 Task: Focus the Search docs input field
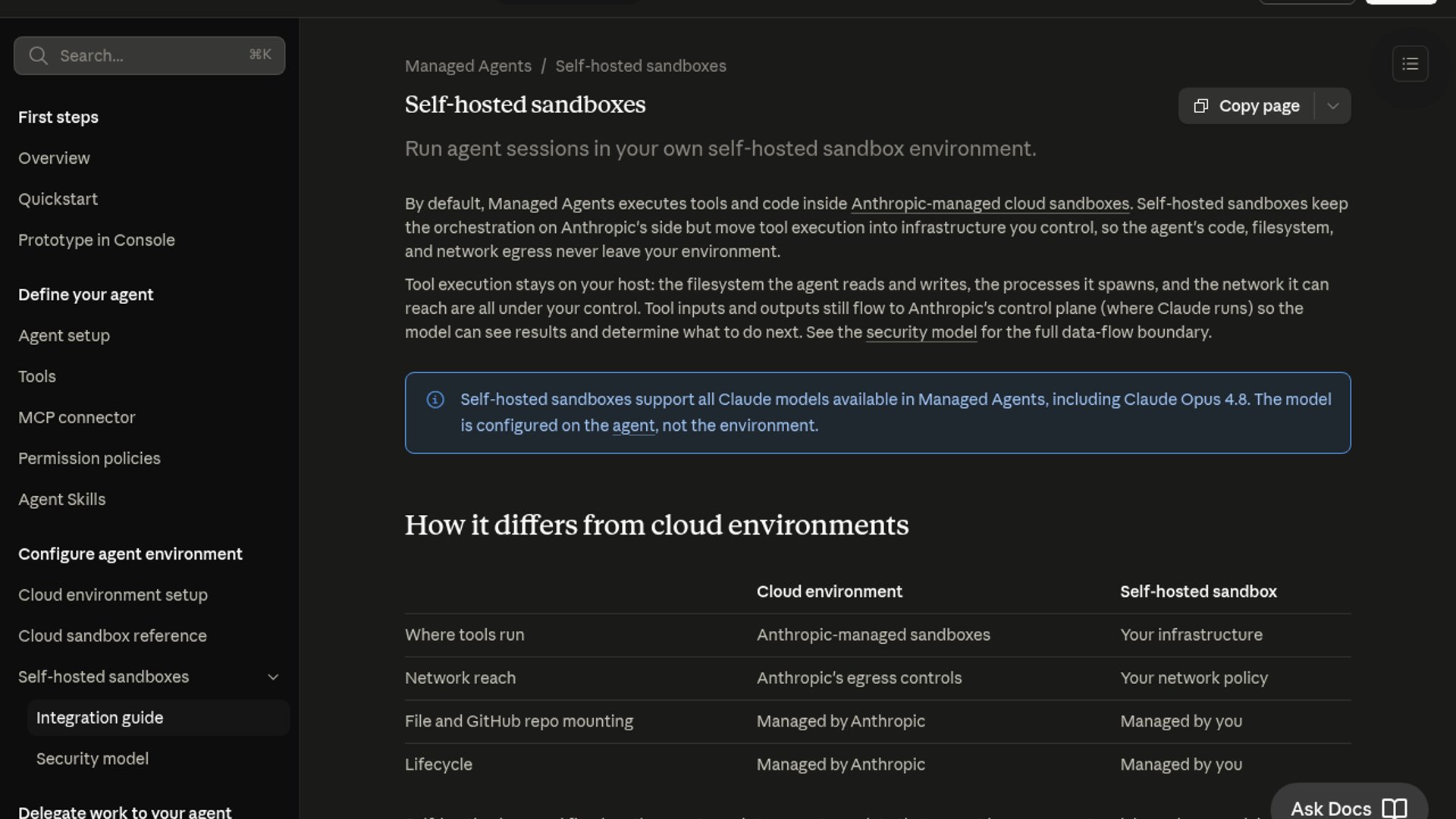point(149,55)
